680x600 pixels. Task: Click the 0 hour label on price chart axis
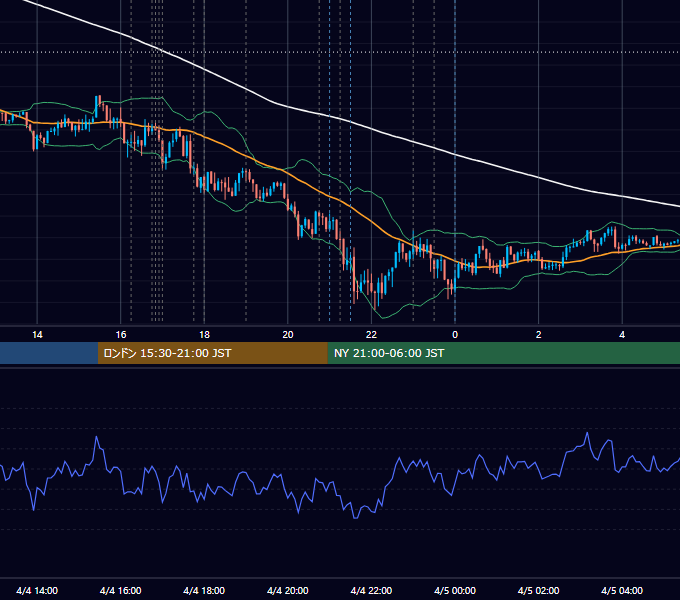[455, 335]
